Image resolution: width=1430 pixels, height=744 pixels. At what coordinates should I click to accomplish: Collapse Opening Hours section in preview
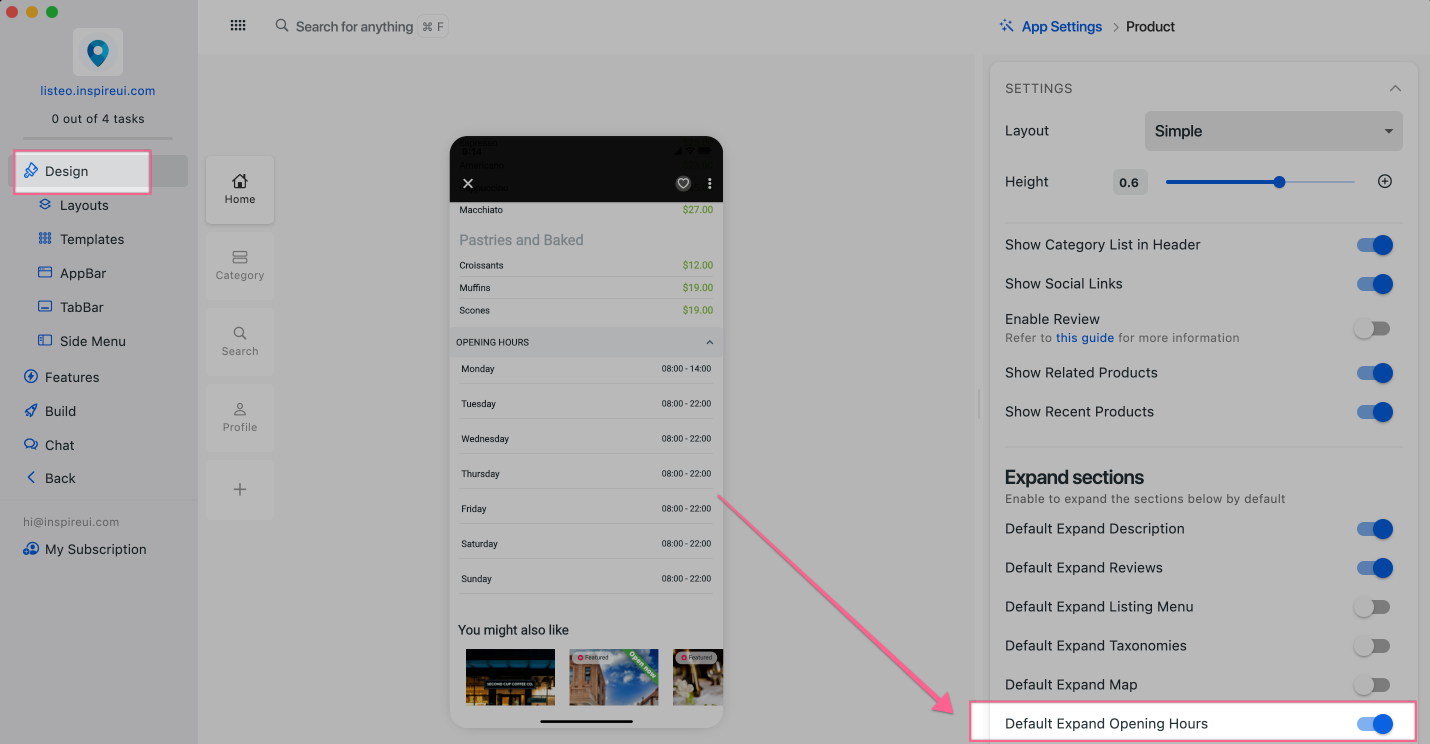(709, 342)
